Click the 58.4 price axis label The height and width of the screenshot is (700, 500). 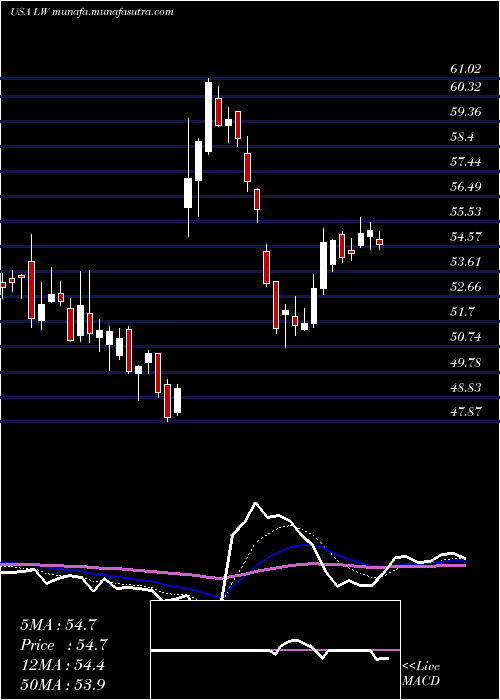[462, 137]
